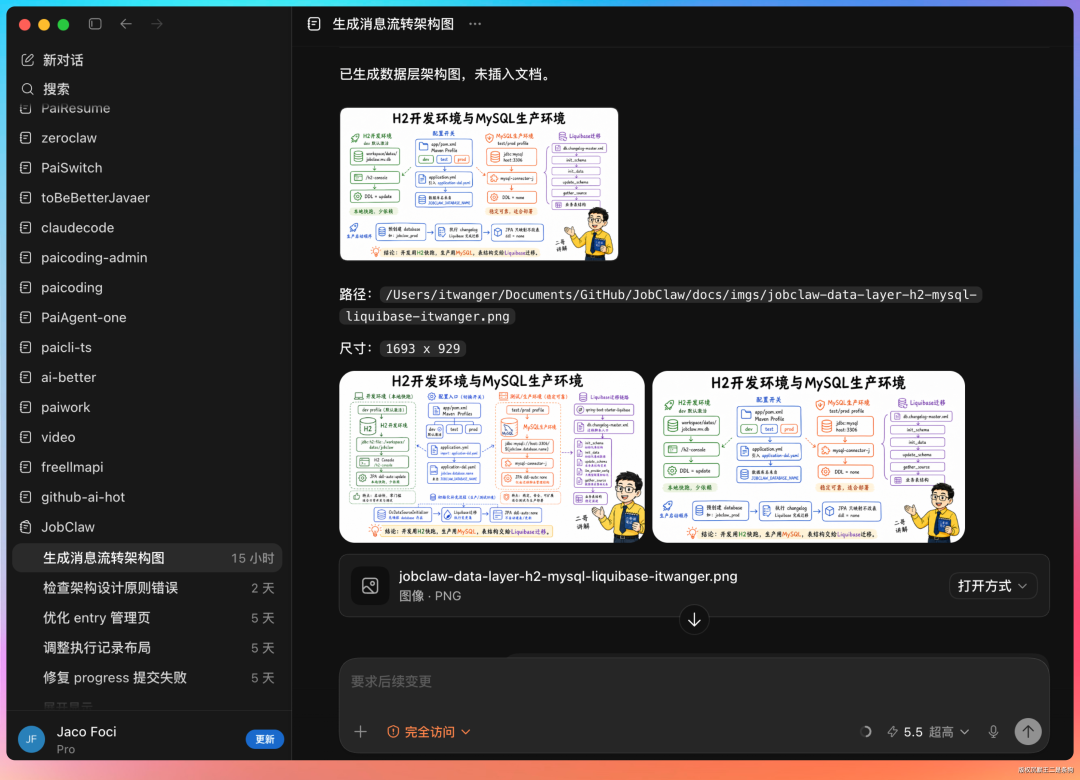
Task: Click the project icon next to claudecode
Action: pos(25,227)
